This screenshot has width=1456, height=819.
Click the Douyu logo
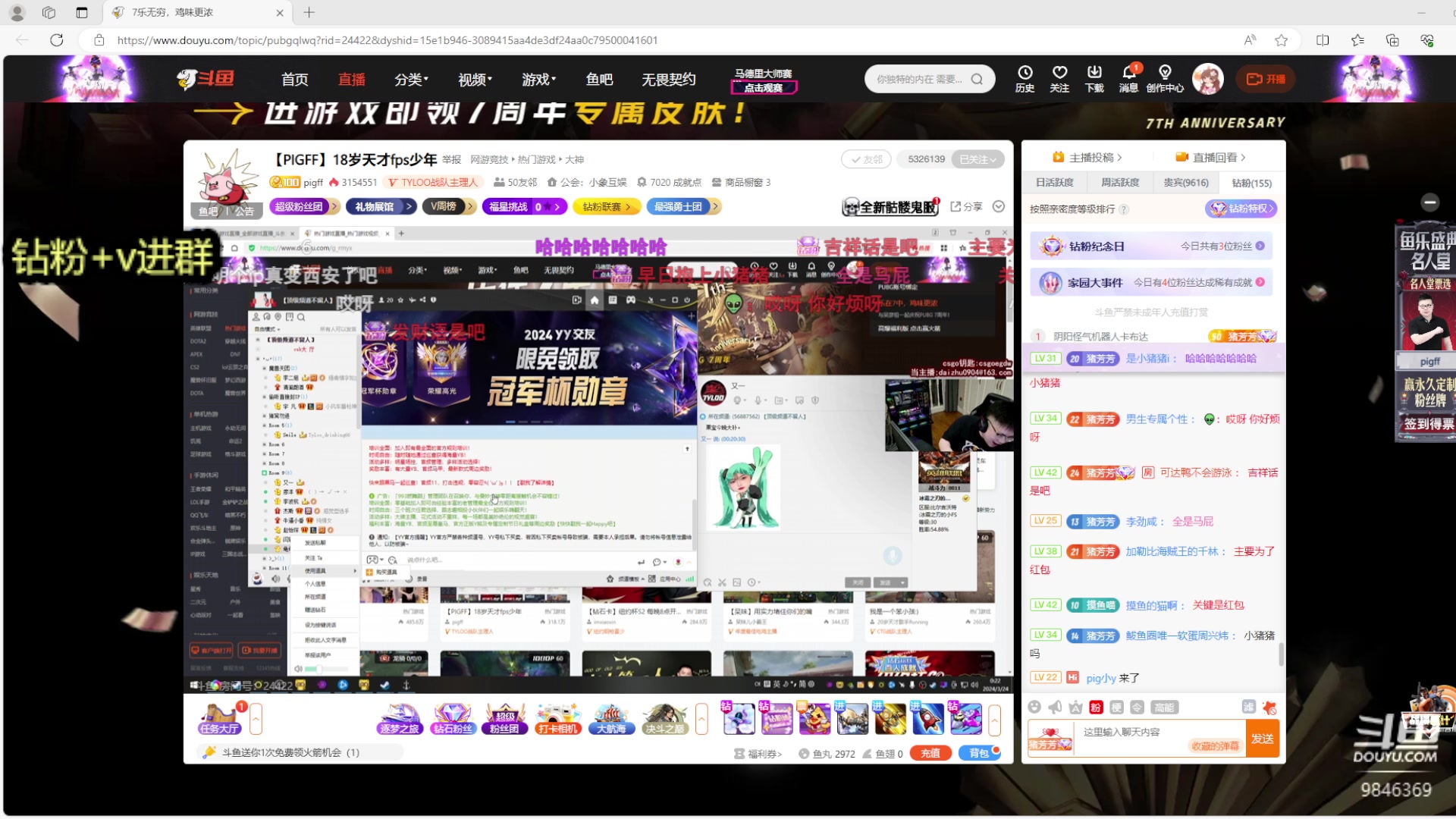[206, 79]
